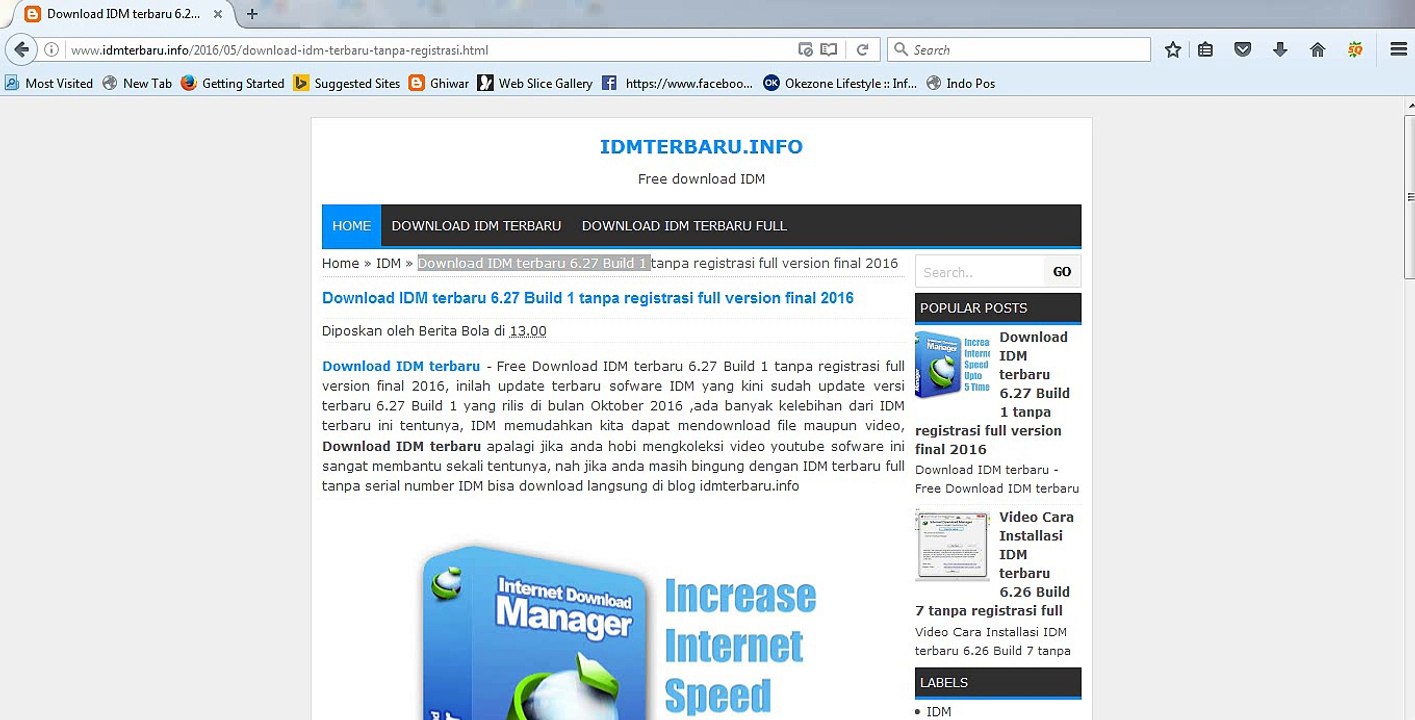Click the page vertical scrollbar thumb
The height and width of the screenshot is (720, 1415).
pos(1408,198)
